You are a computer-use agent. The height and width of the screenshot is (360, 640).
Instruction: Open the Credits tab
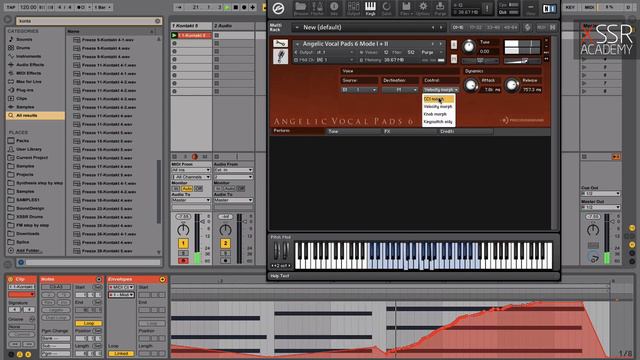tap(465, 131)
